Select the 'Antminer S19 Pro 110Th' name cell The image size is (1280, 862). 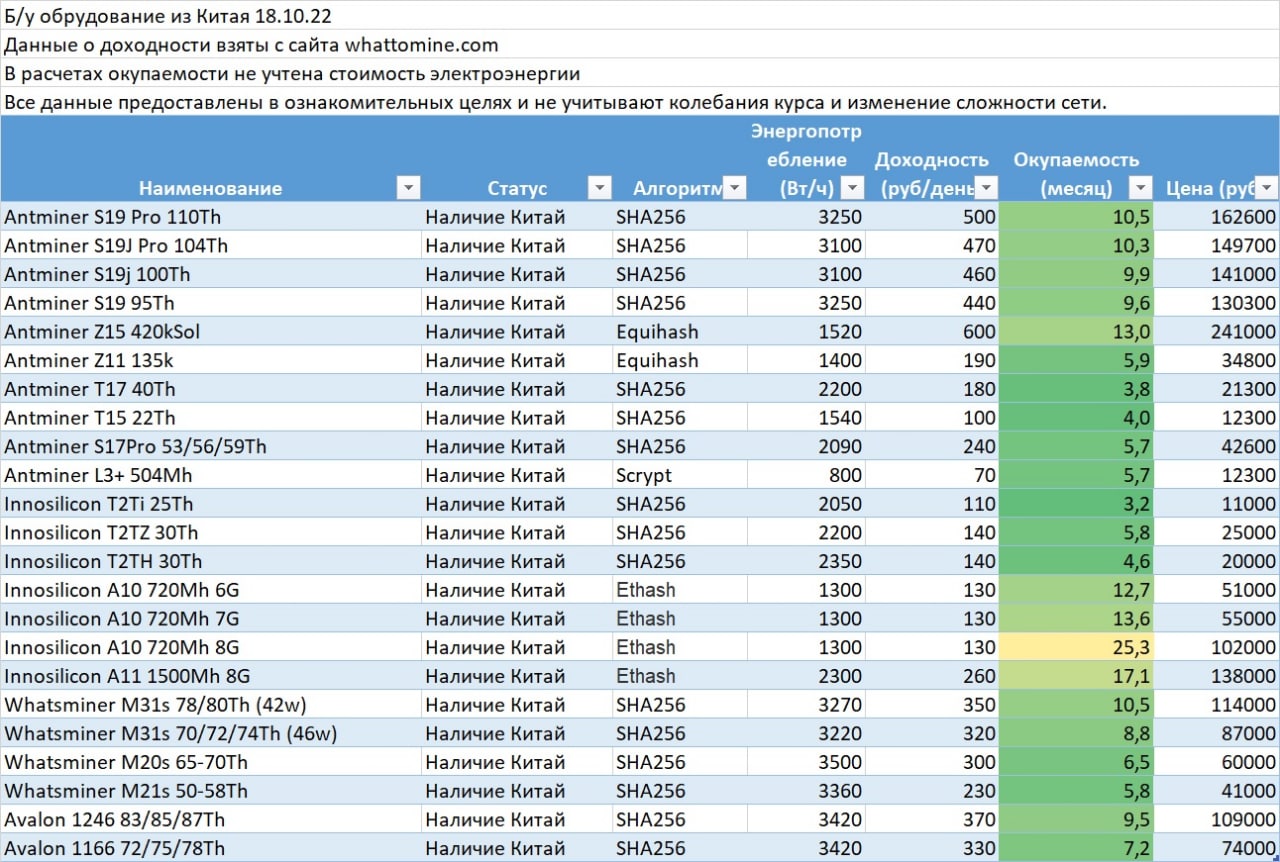(210, 217)
